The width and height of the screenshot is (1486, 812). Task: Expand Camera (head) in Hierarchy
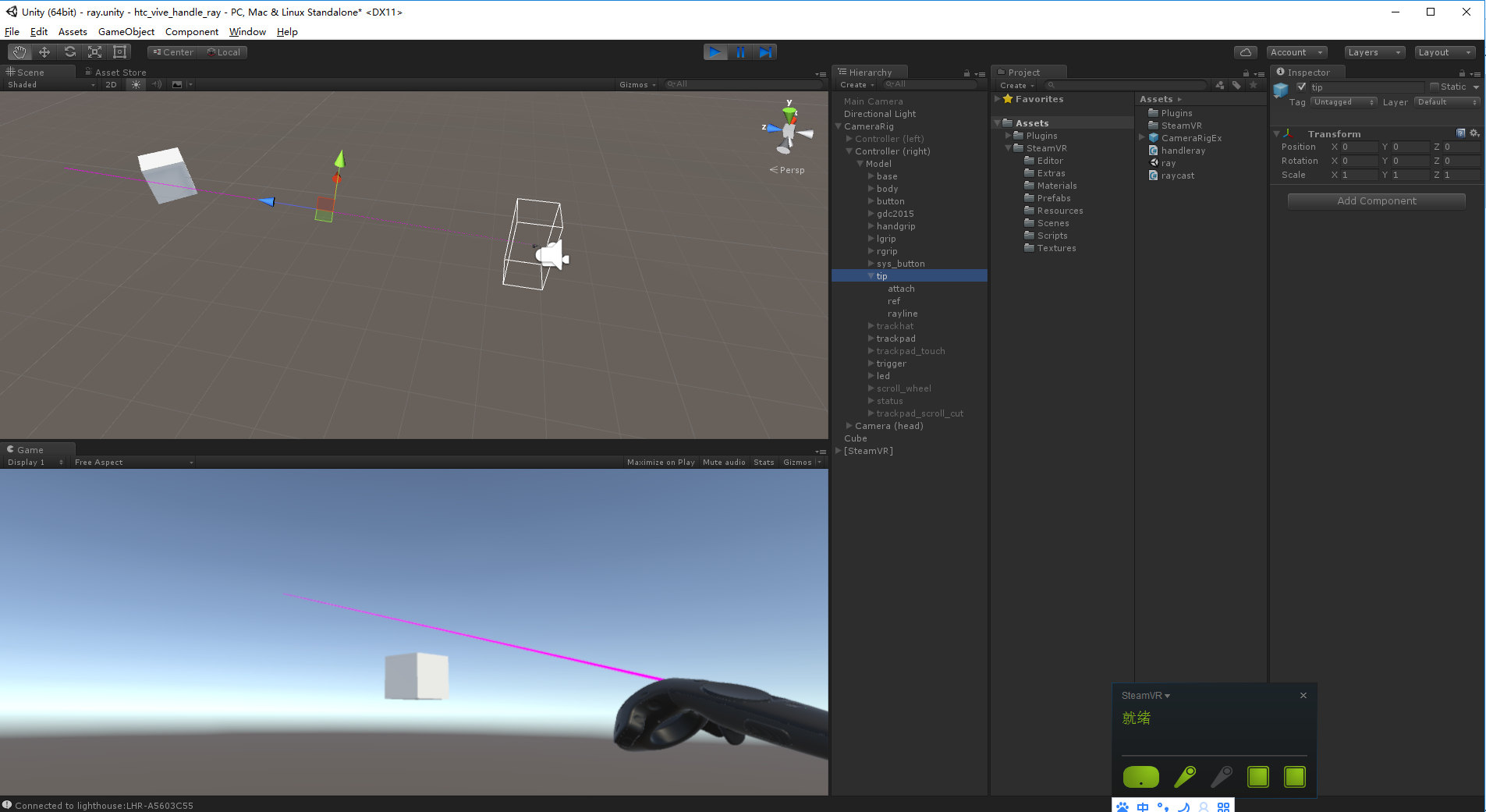[x=849, y=426]
